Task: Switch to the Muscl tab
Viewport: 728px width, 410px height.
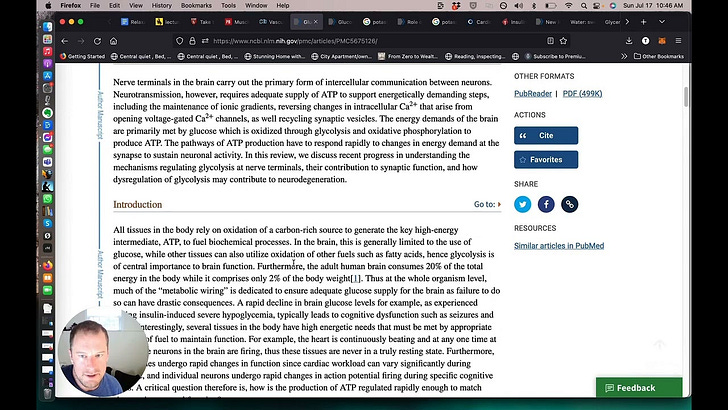Action: pos(237,22)
